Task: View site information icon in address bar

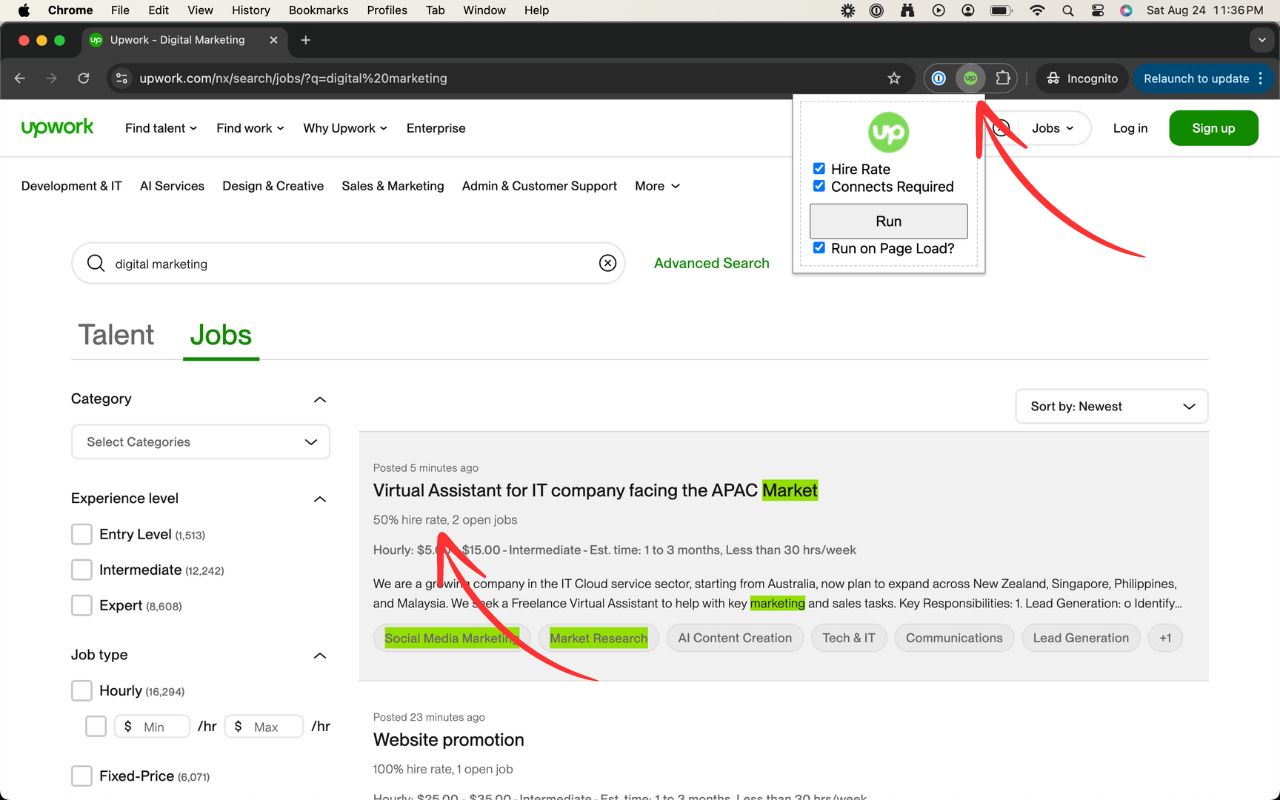Action: [x=121, y=78]
